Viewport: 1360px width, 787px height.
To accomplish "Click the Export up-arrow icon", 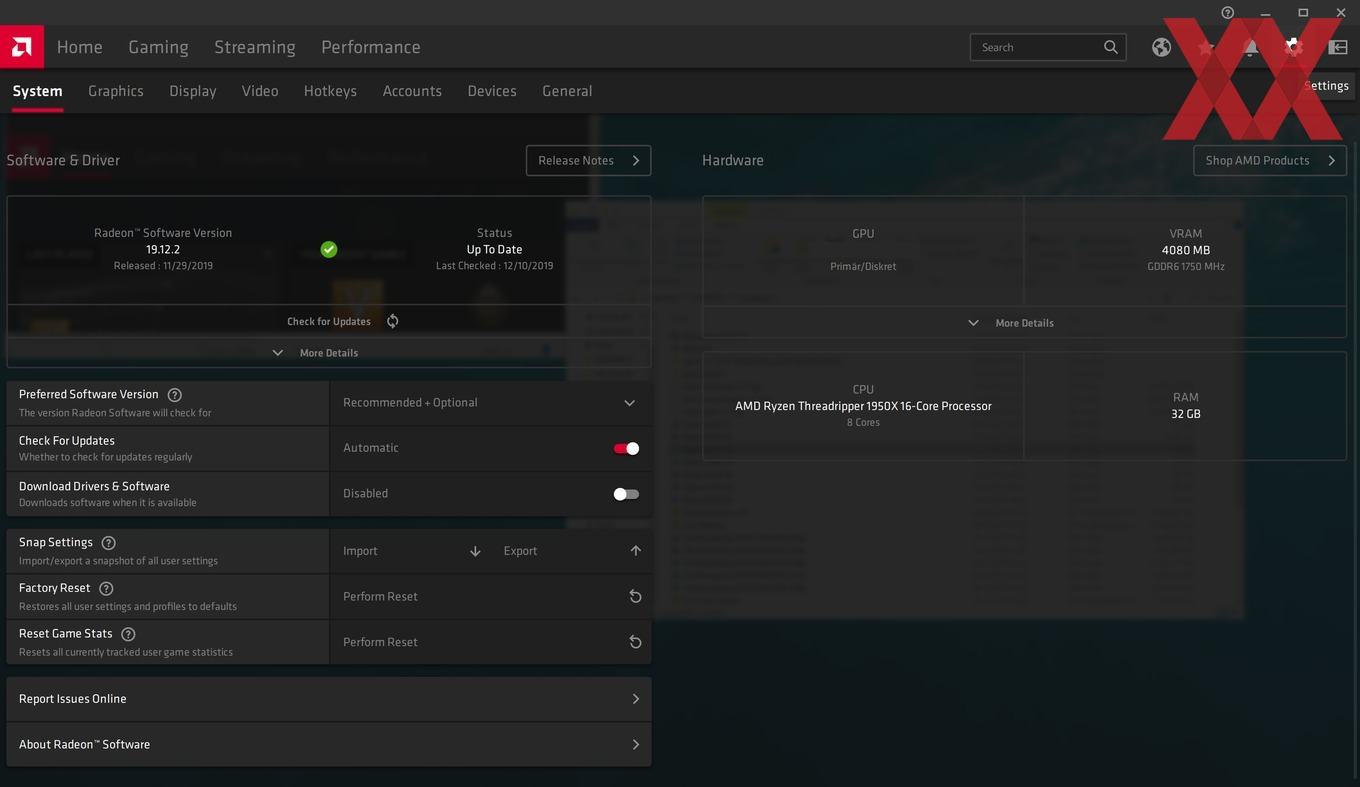I will point(635,551).
